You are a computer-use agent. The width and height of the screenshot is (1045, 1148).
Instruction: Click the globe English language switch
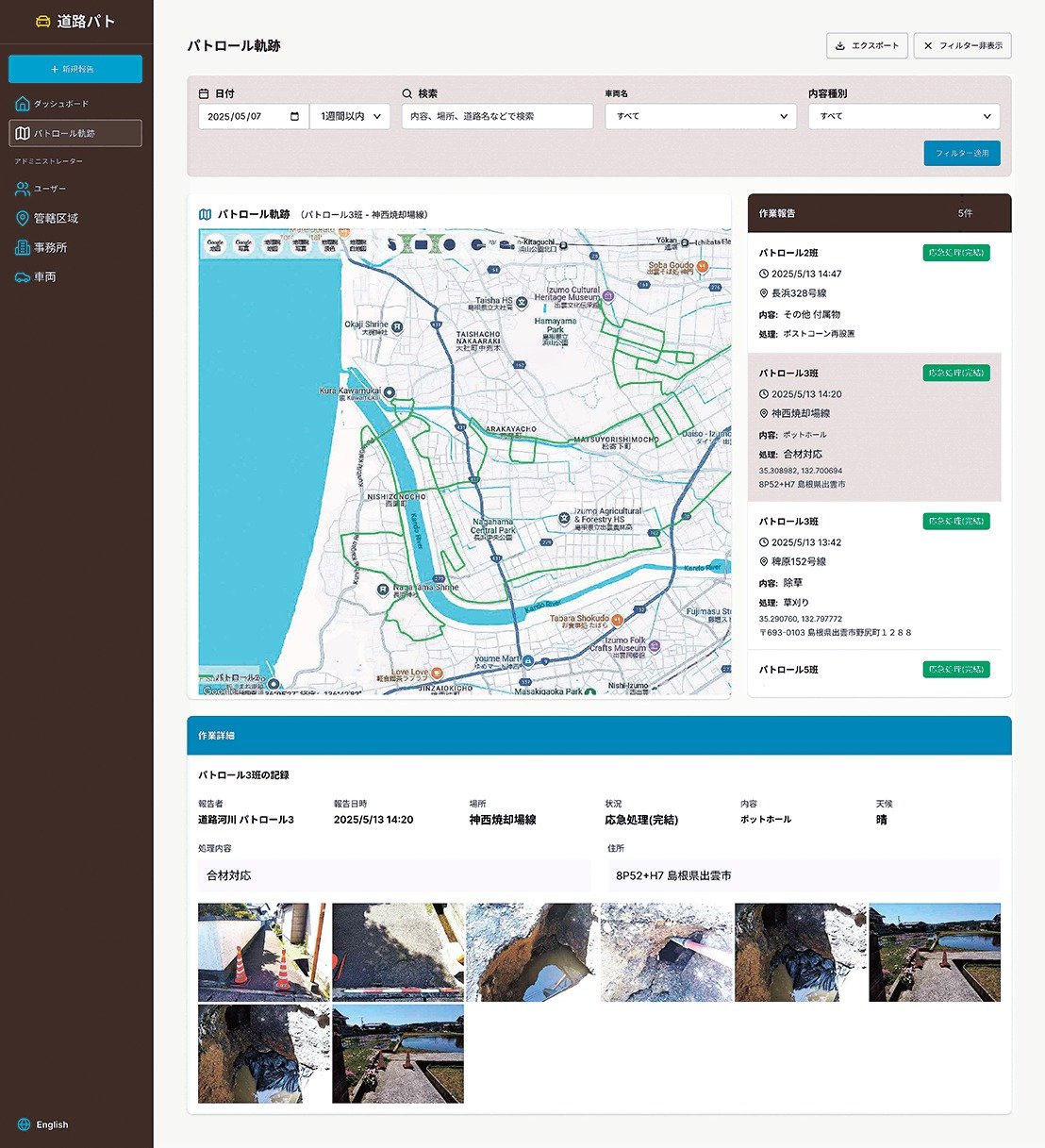pos(43,1124)
